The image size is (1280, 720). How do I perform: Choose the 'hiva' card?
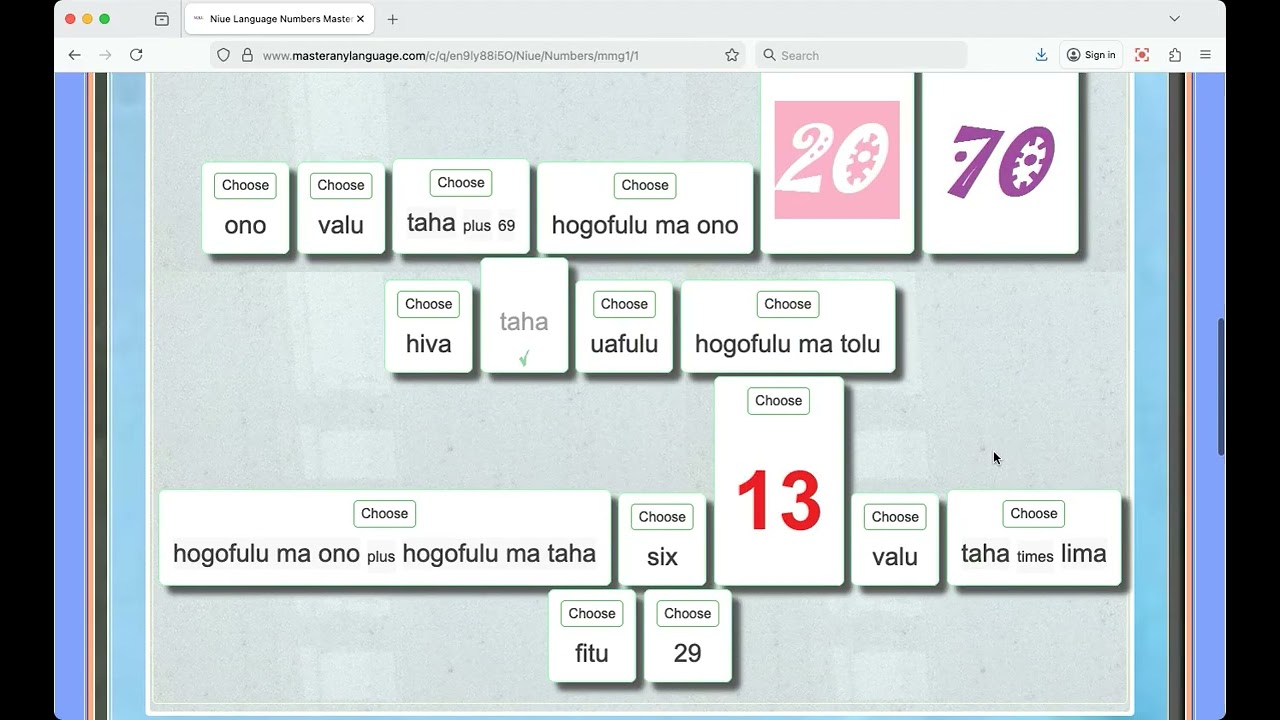[x=429, y=304]
